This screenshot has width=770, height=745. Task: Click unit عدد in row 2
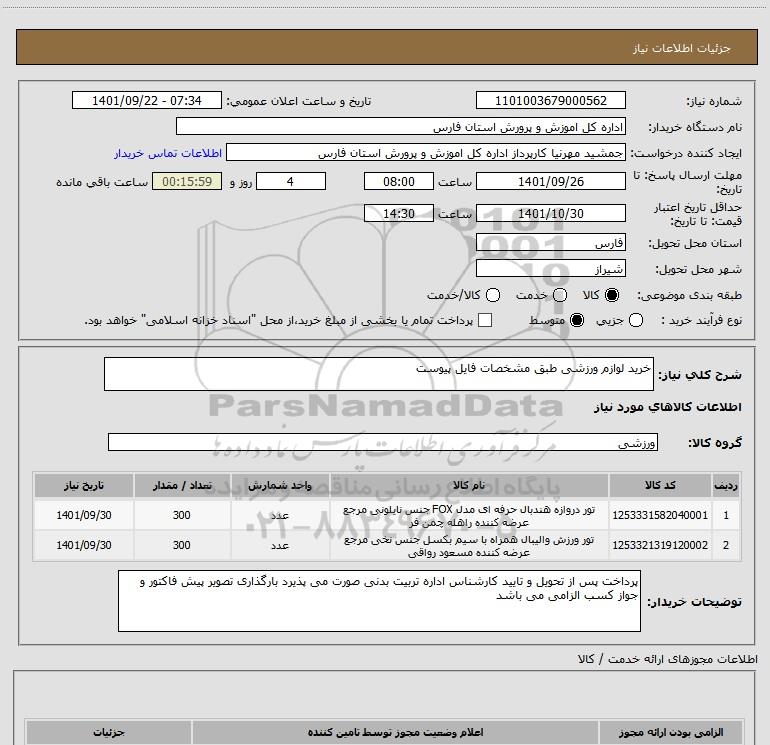pos(280,546)
